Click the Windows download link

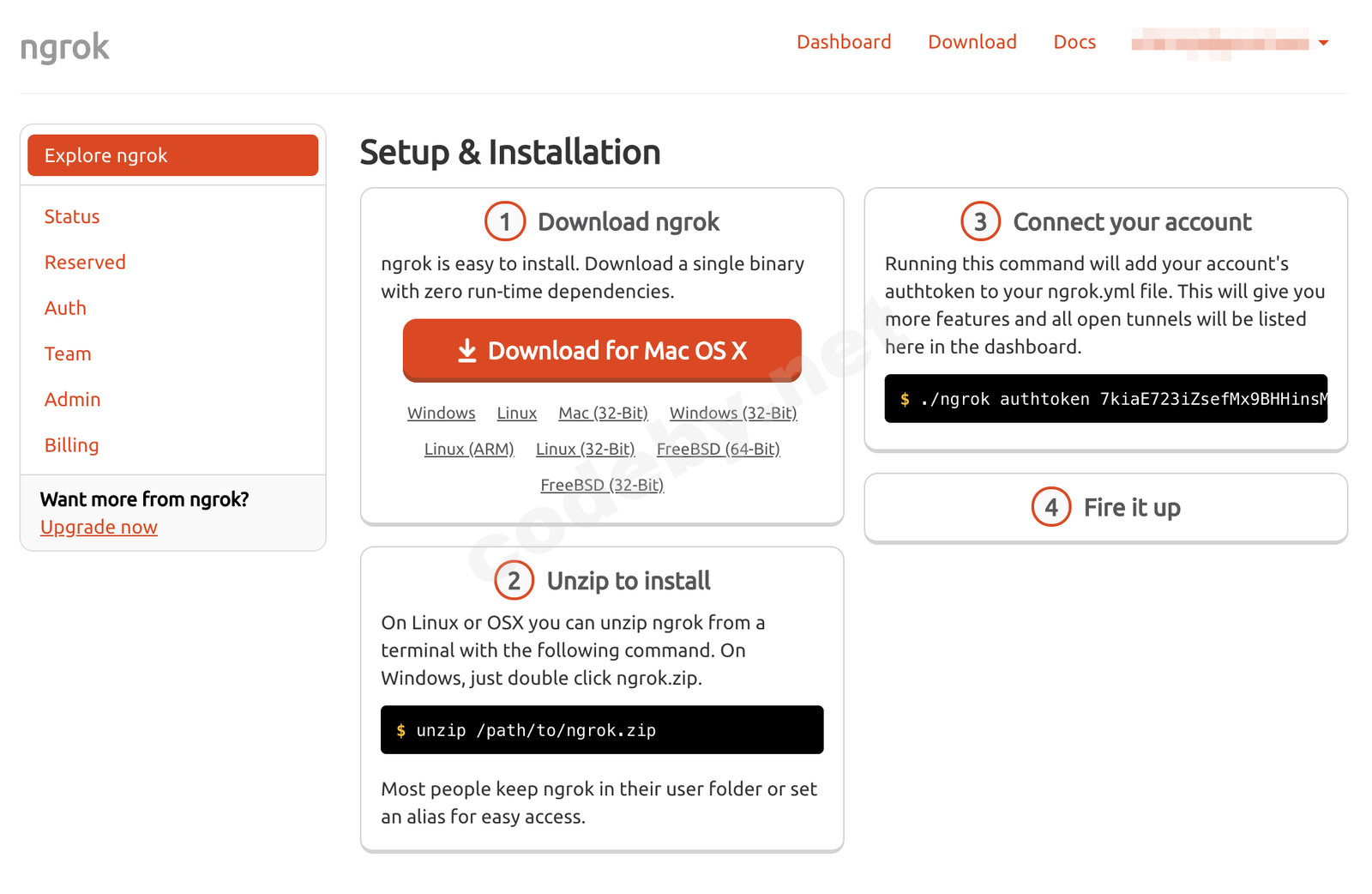tap(441, 414)
